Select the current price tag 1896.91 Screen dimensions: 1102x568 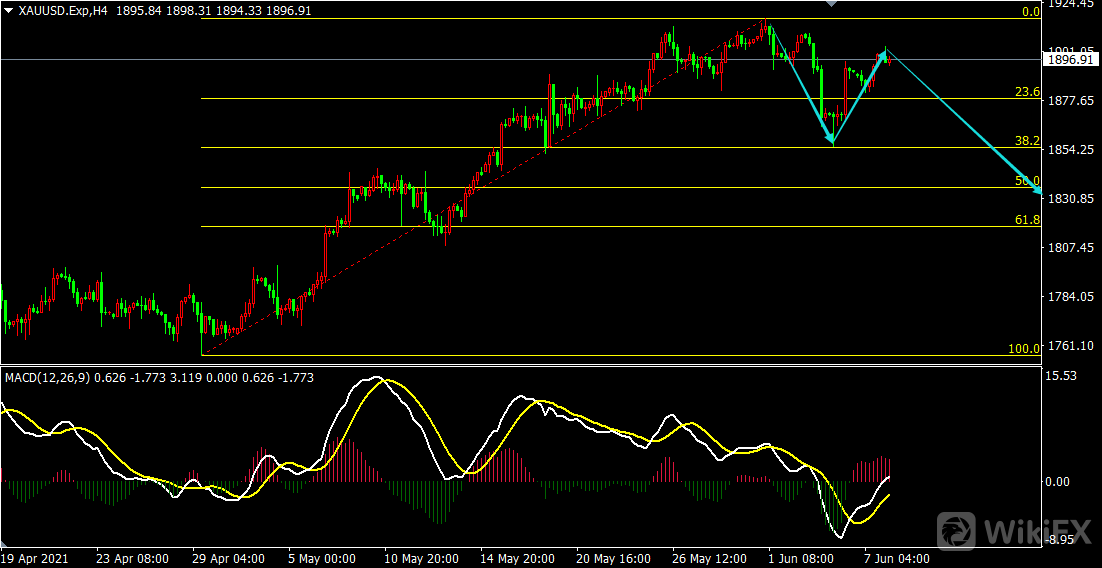coord(1070,60)
